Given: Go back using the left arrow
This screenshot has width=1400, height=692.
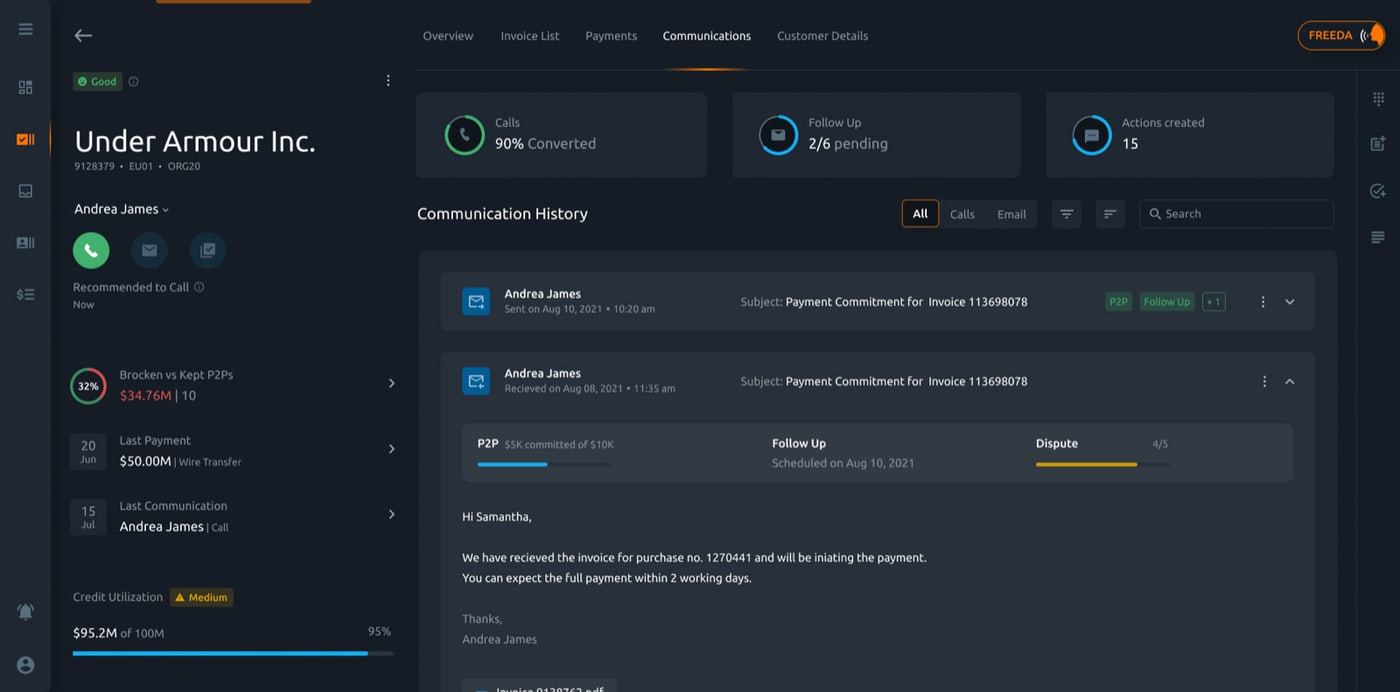Looking at the screenshot, I should (83, 35).
